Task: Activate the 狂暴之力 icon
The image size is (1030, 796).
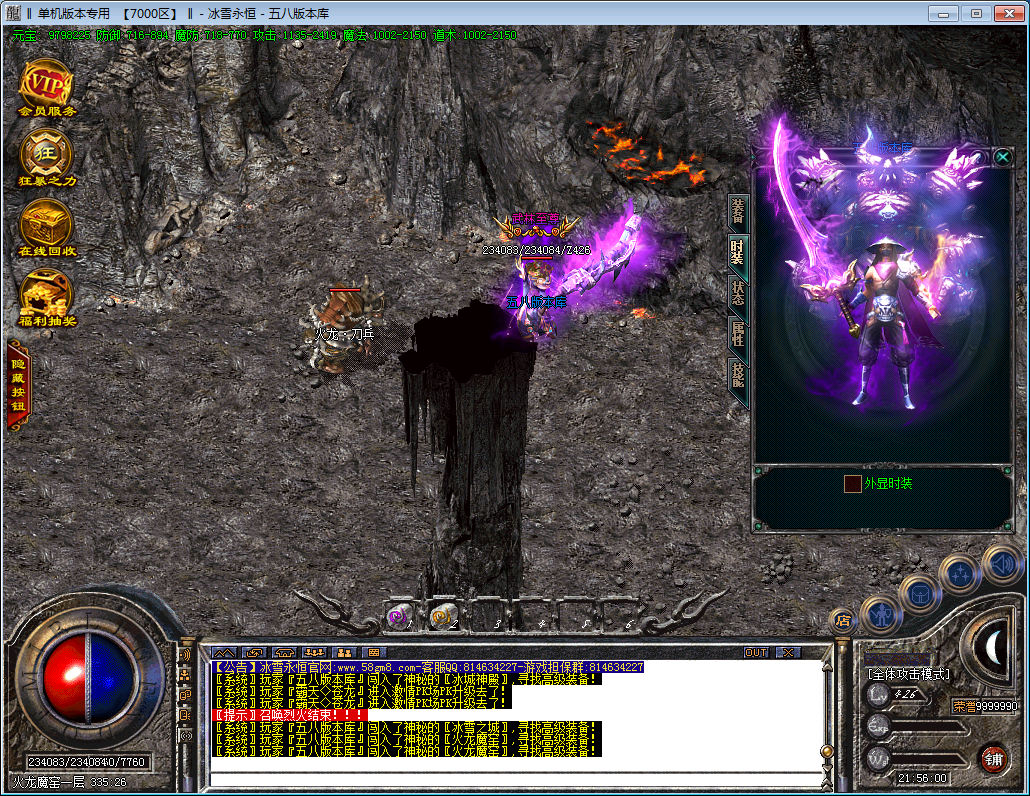Action: (x=47, y=158)
